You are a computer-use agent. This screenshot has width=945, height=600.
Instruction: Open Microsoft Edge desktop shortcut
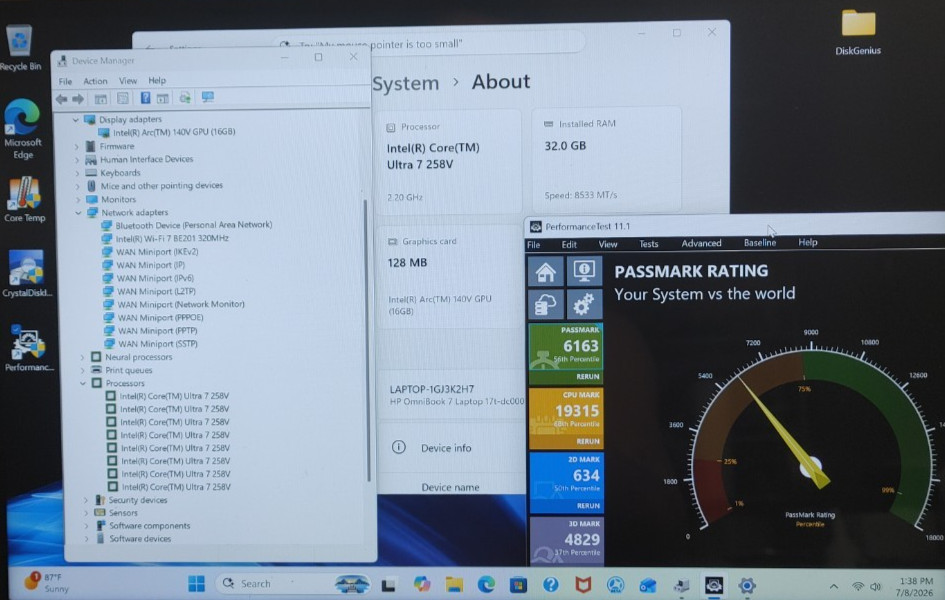click(22, 129)
